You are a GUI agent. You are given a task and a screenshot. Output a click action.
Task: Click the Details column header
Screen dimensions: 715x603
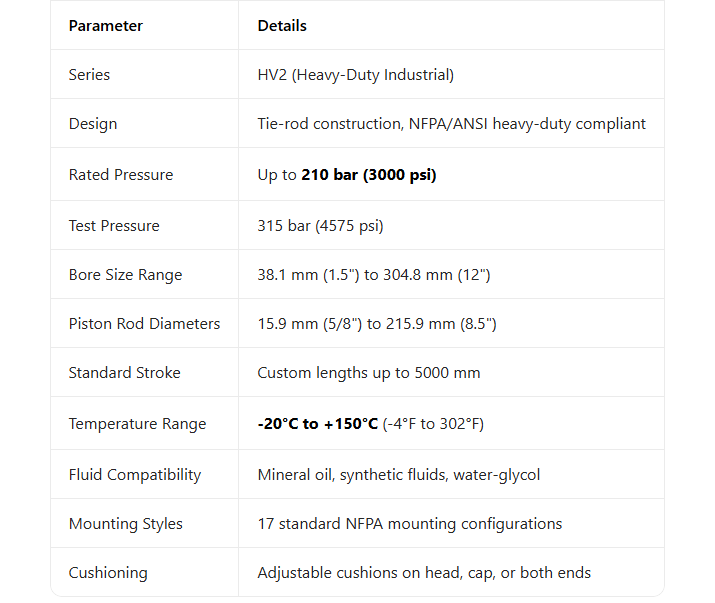282,26
